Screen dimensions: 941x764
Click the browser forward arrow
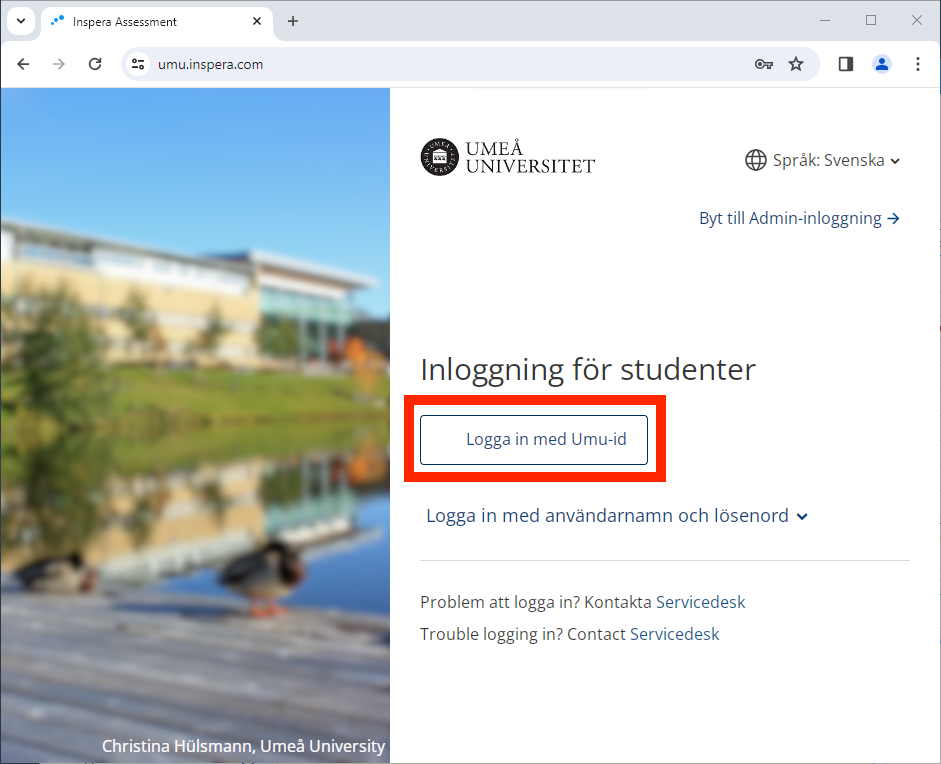59,64
